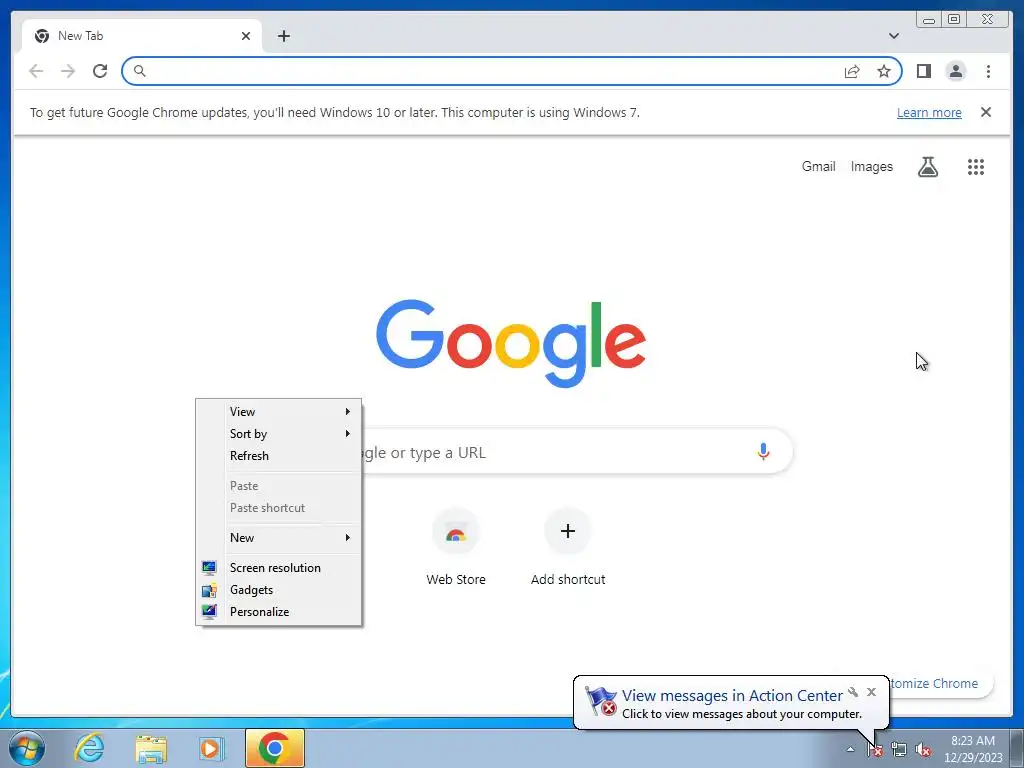Click the New Tab tab title
The image size is (1024, 768).
pos(80,36)
